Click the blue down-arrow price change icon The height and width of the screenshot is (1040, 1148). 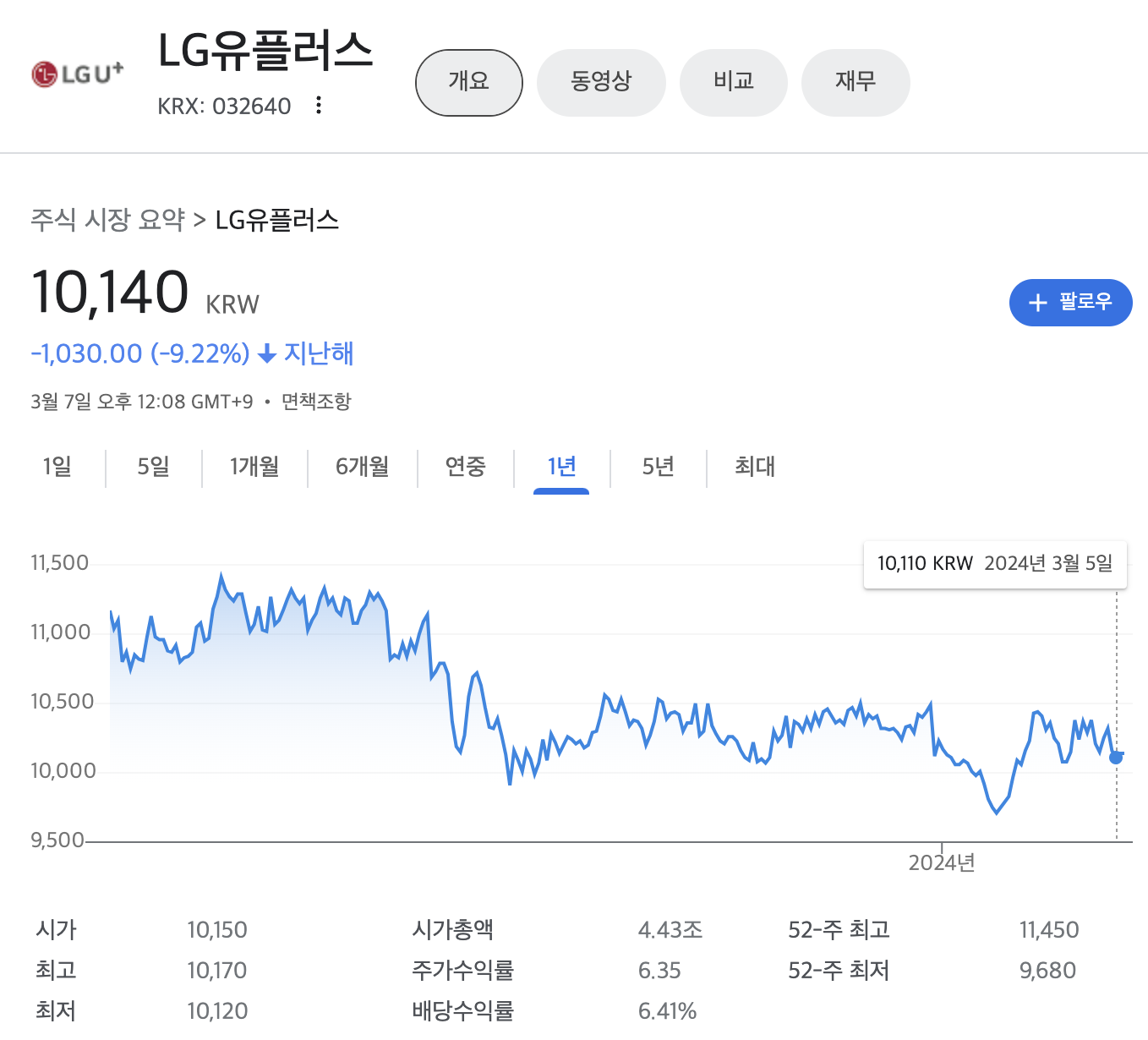267,353
